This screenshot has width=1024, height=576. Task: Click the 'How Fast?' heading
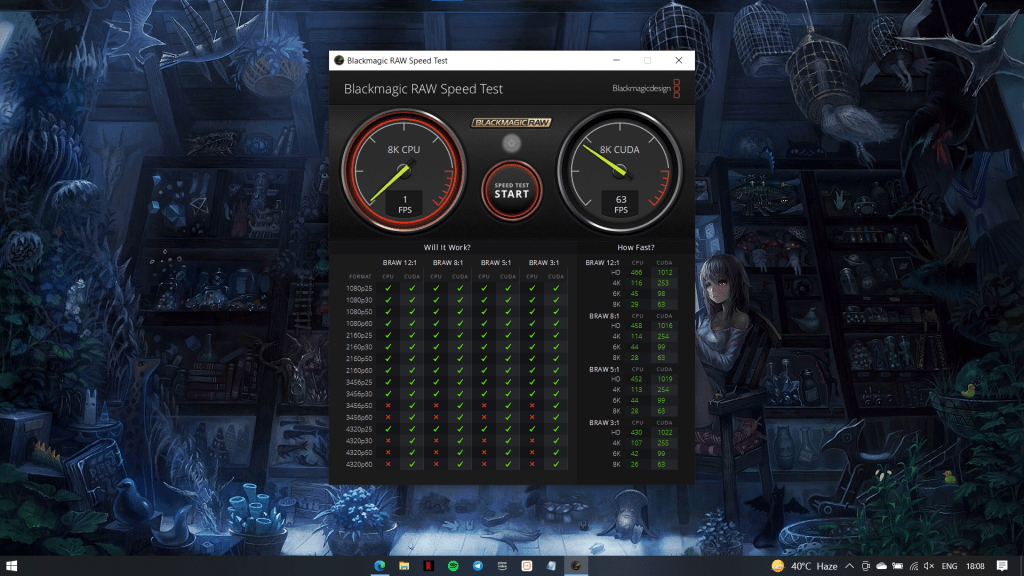pyautogui.click(x=635, y=248)
